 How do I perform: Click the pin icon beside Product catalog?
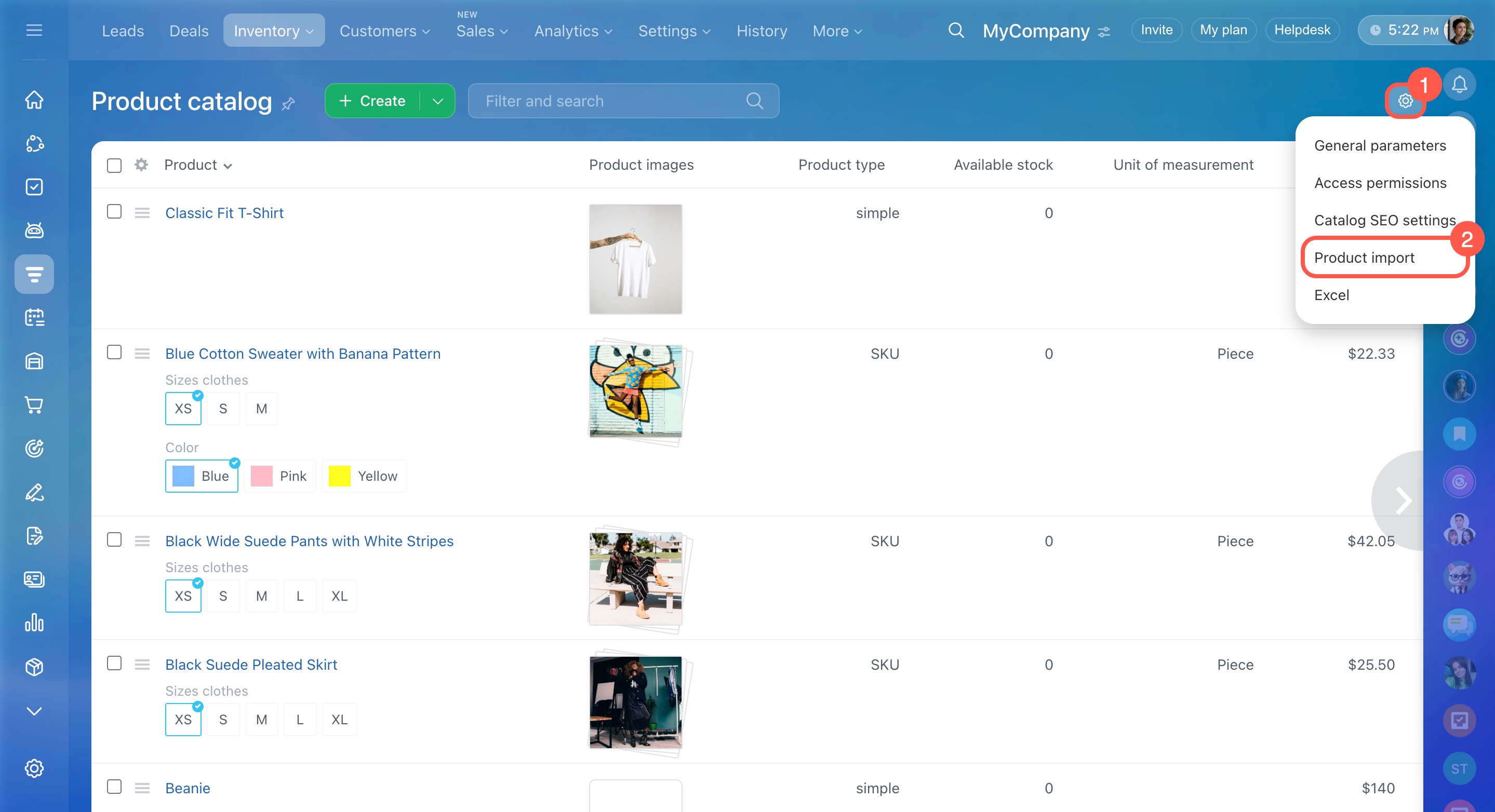pyautogui.click(x=288, y=104)
